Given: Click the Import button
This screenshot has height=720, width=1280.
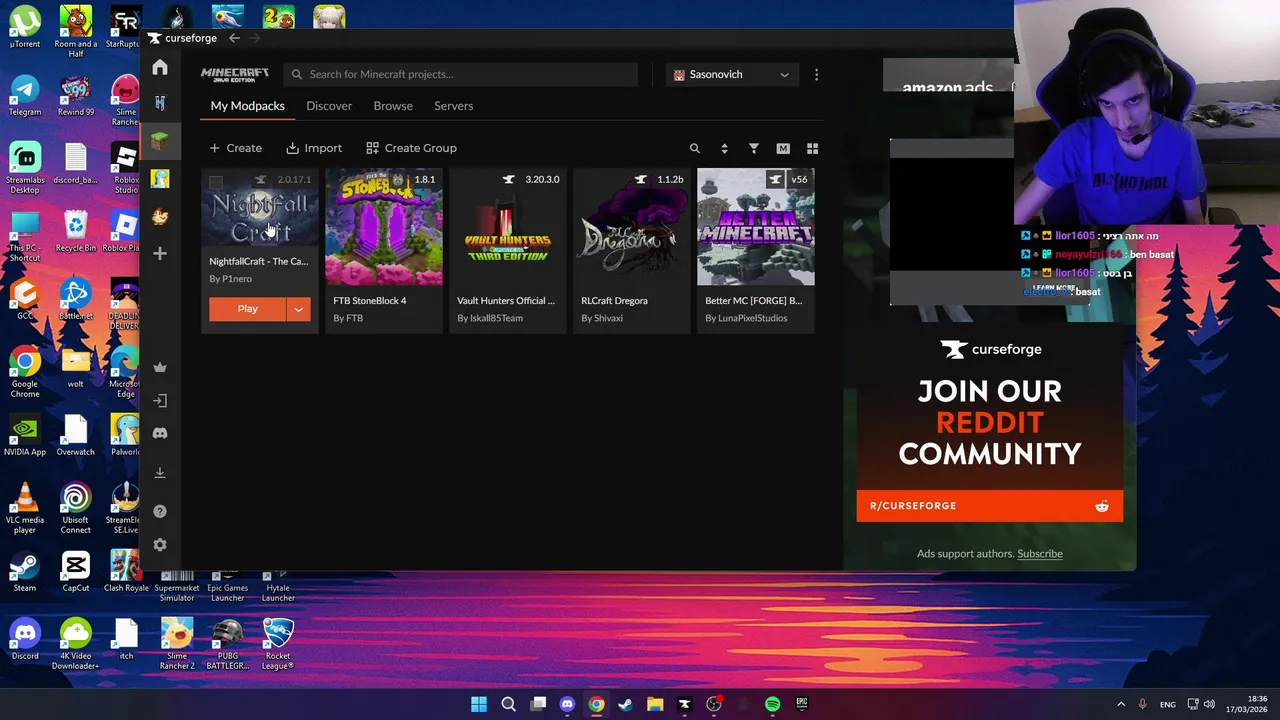Looking at the screenshot, I should 314,148.
